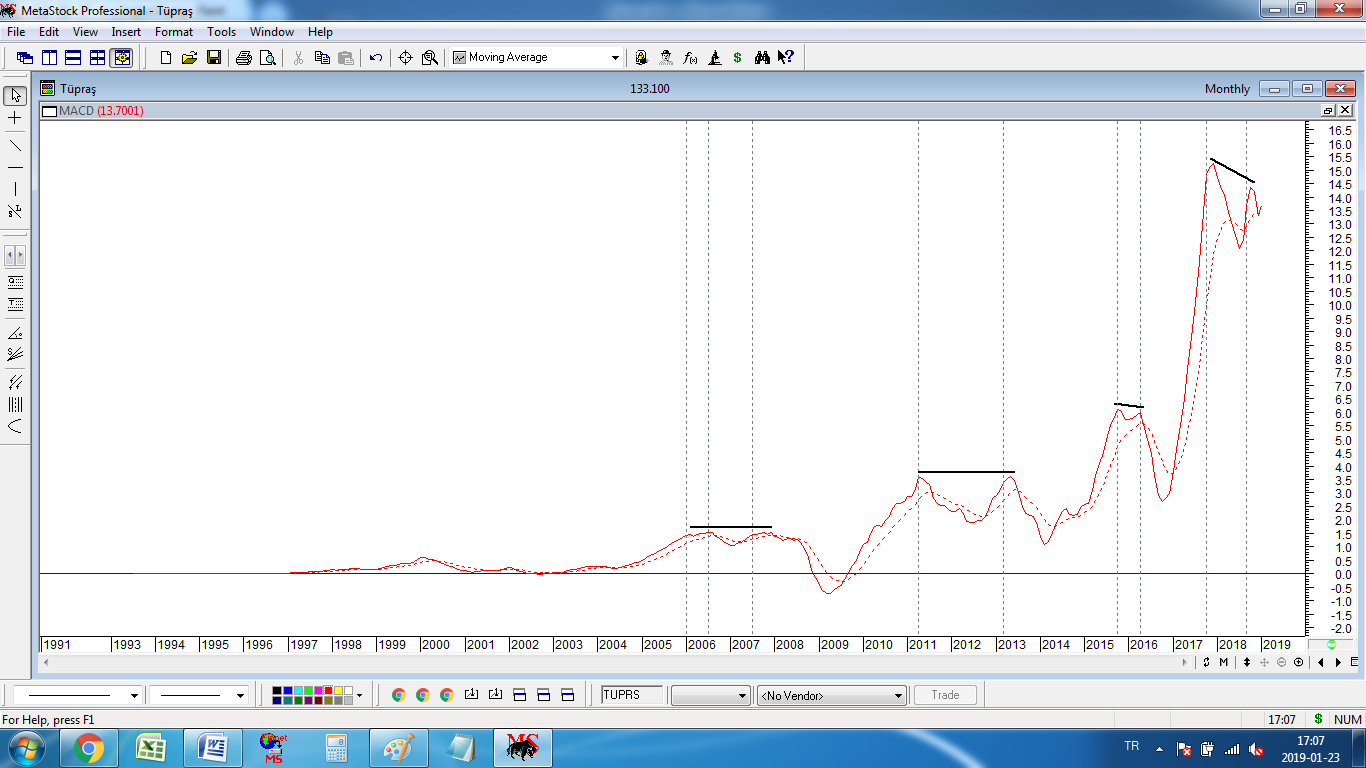Click the M periodicity button below chart

1224,662
